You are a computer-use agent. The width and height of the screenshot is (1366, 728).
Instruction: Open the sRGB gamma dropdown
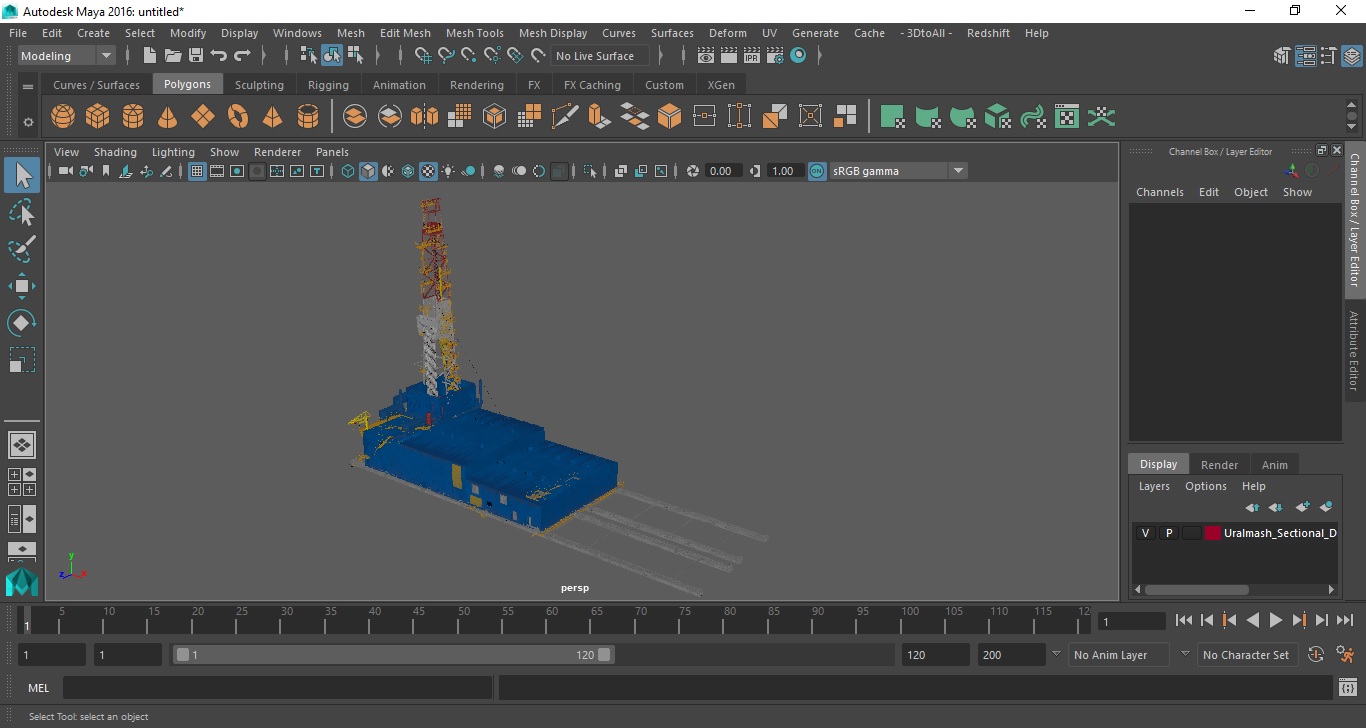coord(898,171)
